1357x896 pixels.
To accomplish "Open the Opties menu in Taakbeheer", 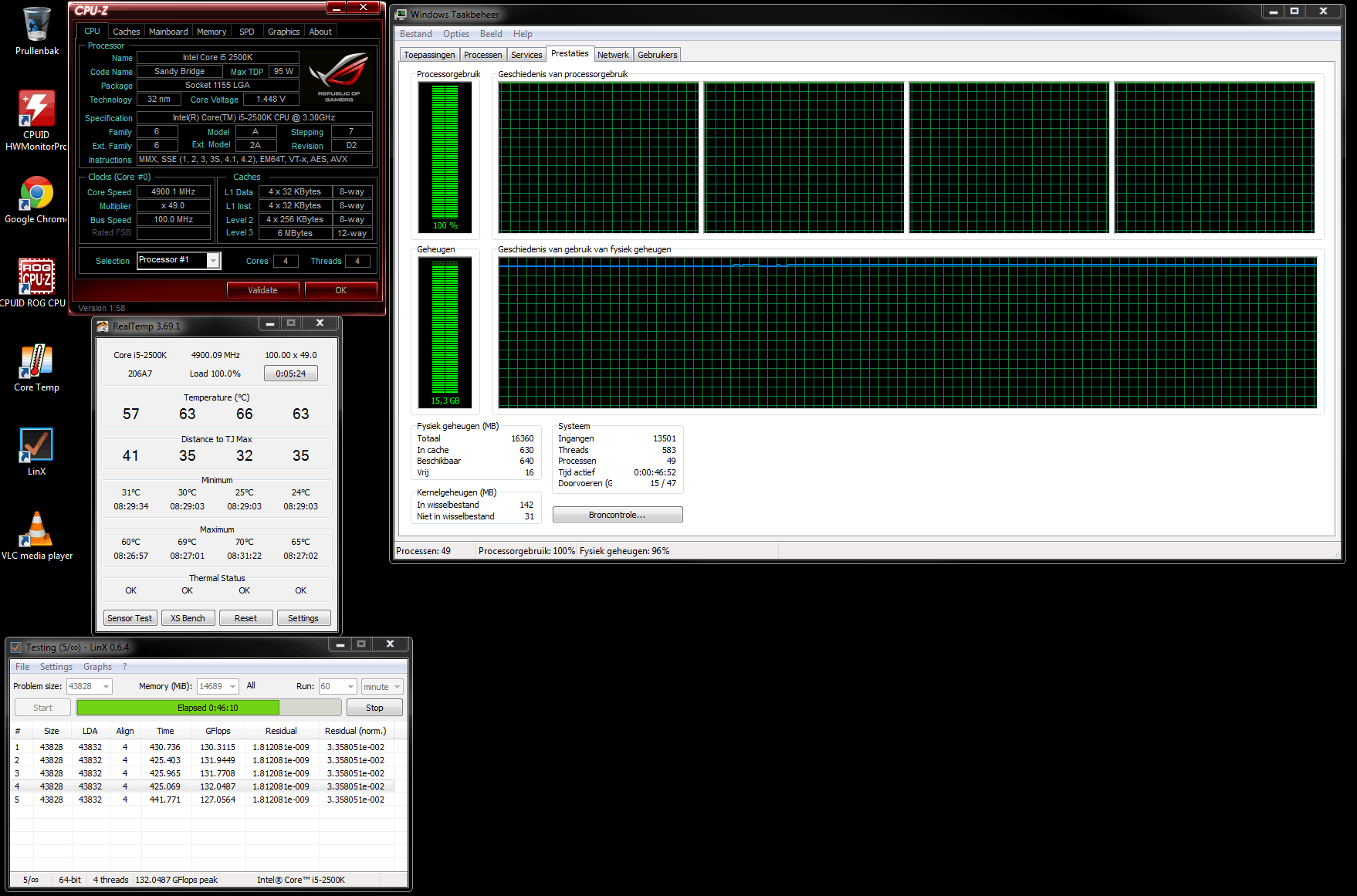I will click(x=456, y=34).
